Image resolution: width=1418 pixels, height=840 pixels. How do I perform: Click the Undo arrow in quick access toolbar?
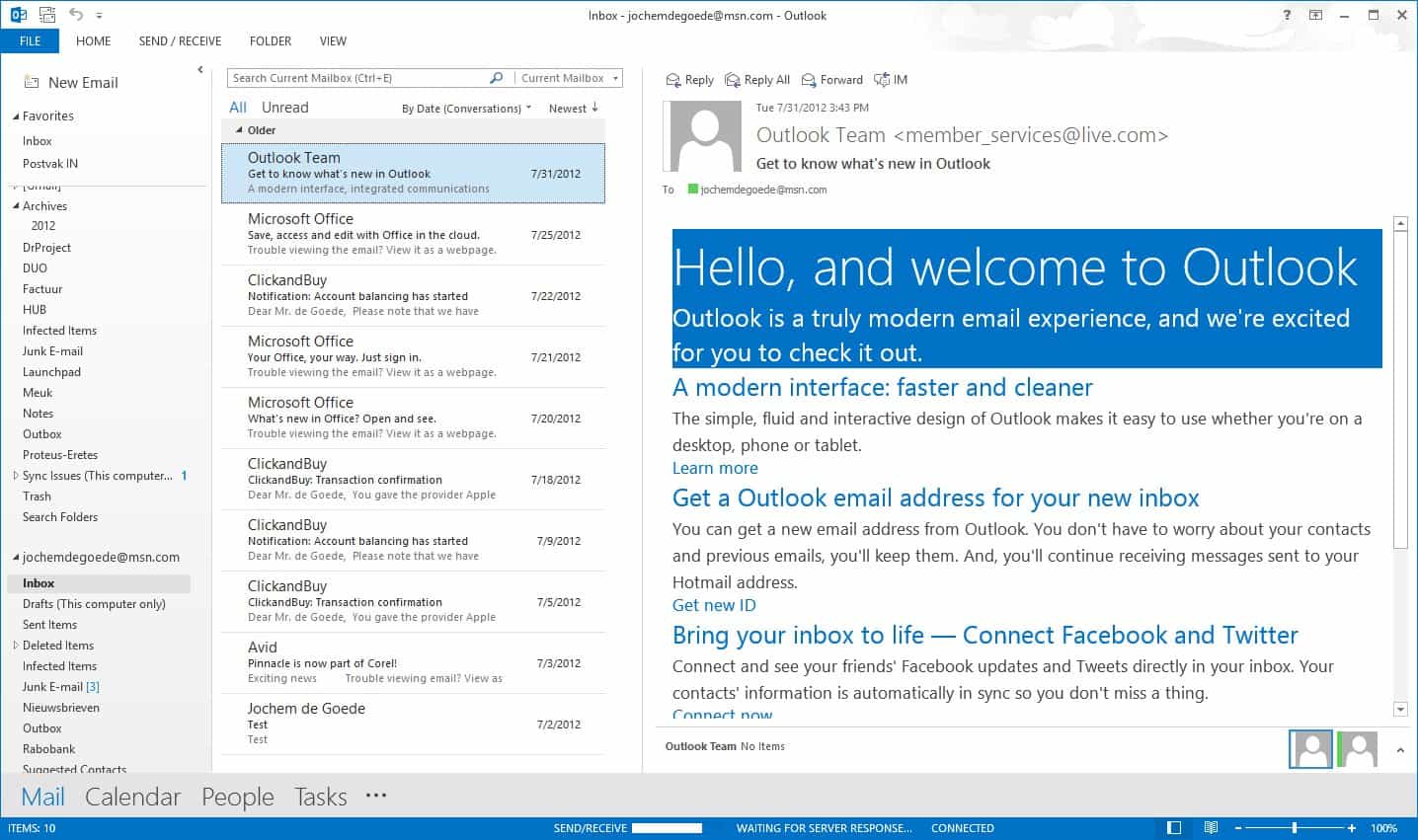point(76,15)
